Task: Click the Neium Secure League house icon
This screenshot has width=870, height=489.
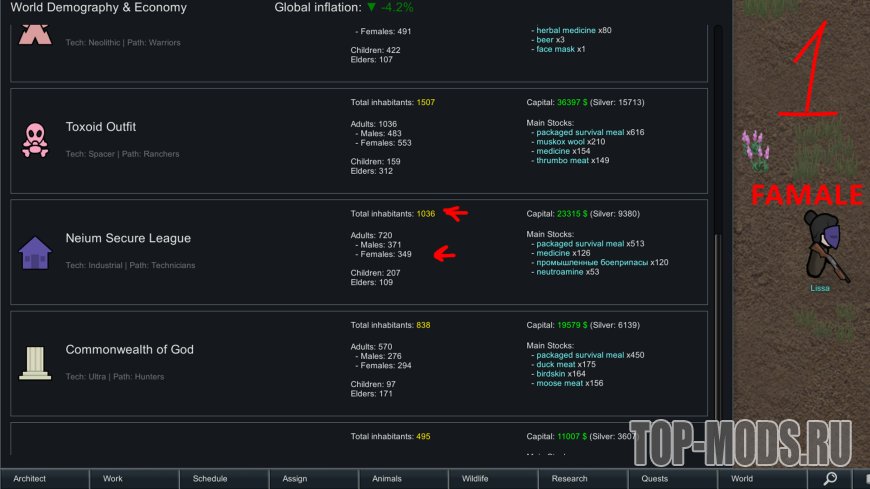Action: (x=35, y=252)
